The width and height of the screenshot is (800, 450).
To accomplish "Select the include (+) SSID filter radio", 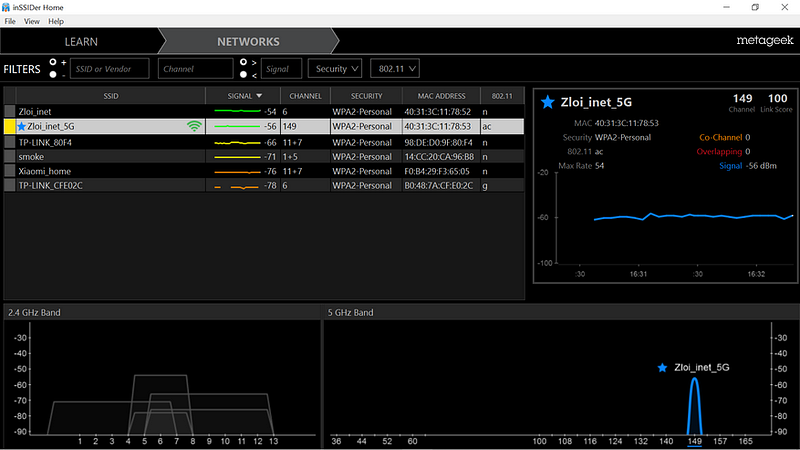I will (x=53, y=62).
